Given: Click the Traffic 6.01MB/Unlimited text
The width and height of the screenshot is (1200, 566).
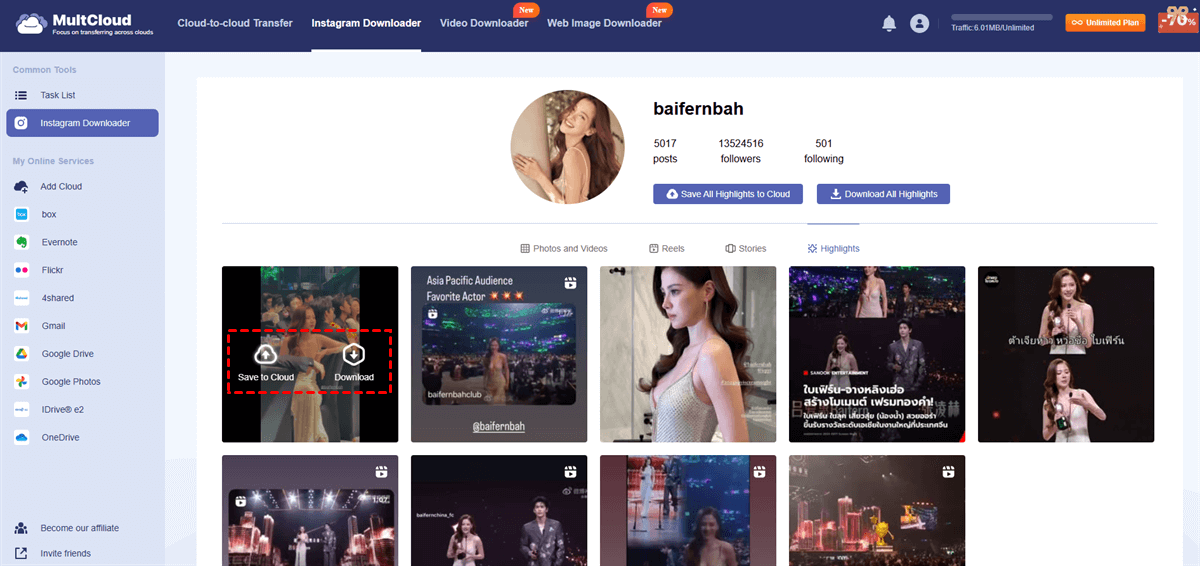Looking at the screenshot, I should click(993, 28).
